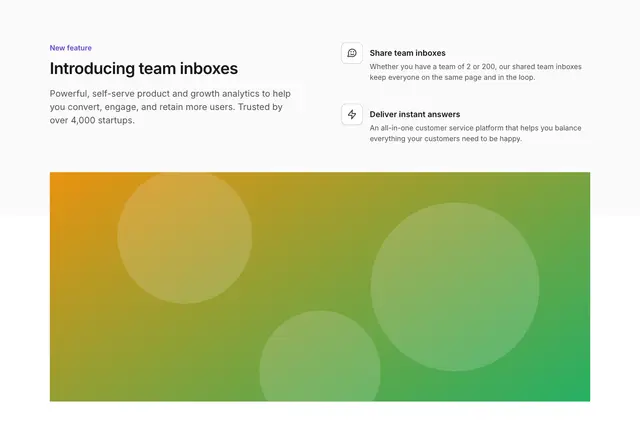Click the 'Share team inboxes' title
The height and width of the screenshot is (444, 640).
tap(407, 53)
